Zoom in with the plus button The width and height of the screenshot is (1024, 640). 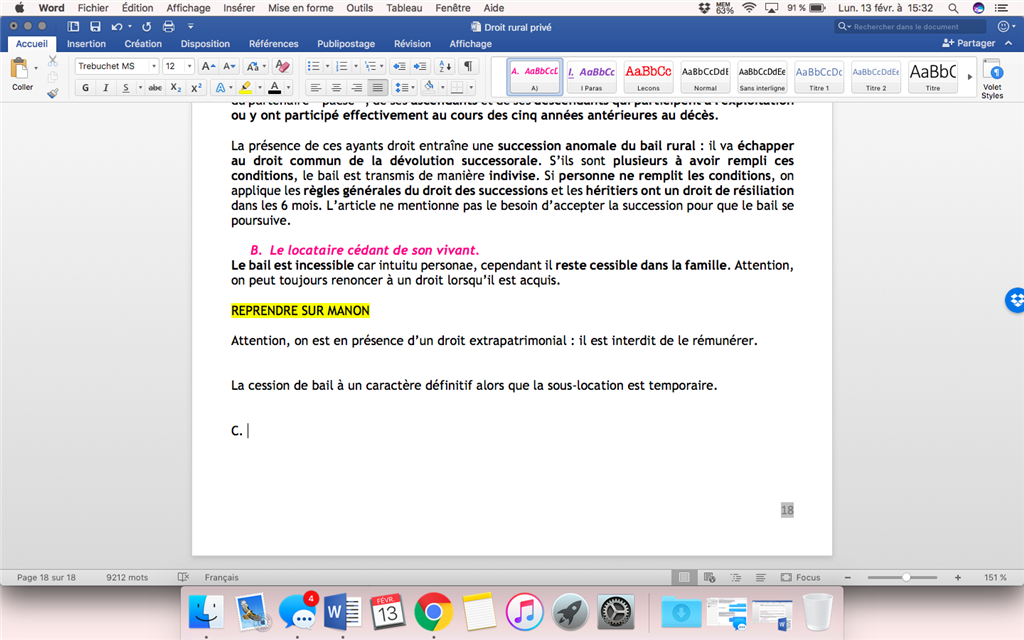point(957,577)
